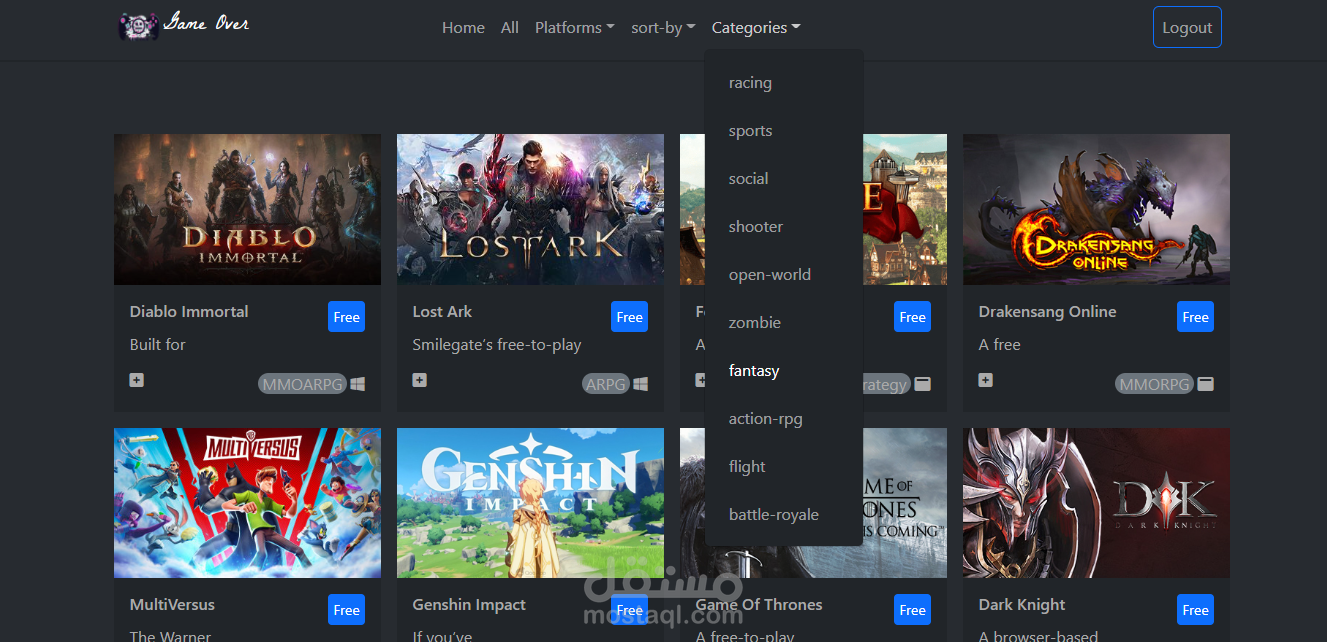Click Free badge on Dark Knight

click(1195, 610)
